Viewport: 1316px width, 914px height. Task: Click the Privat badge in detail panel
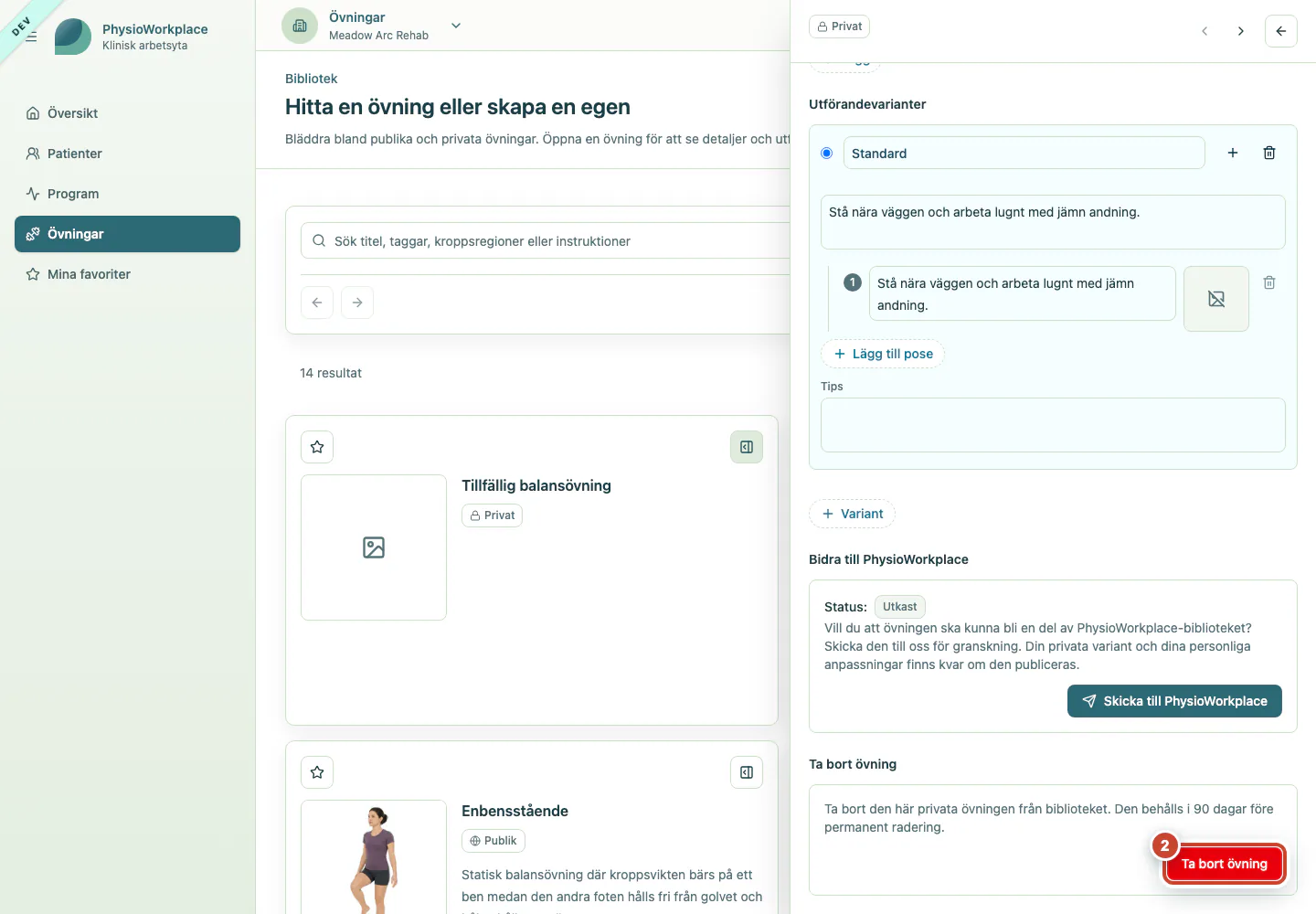tap(839, 27)
